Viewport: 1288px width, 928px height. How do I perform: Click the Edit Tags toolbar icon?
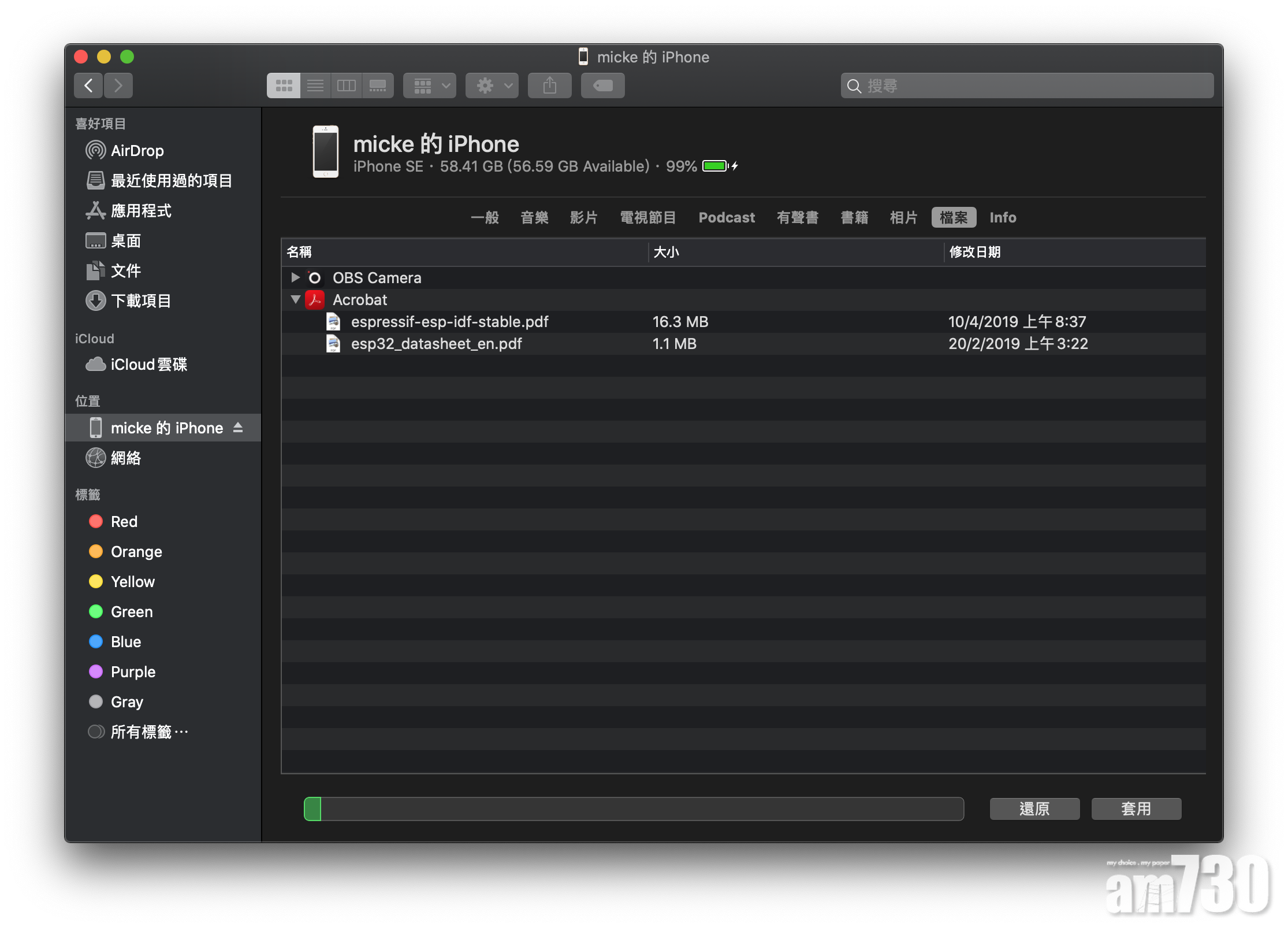[602, 86]
